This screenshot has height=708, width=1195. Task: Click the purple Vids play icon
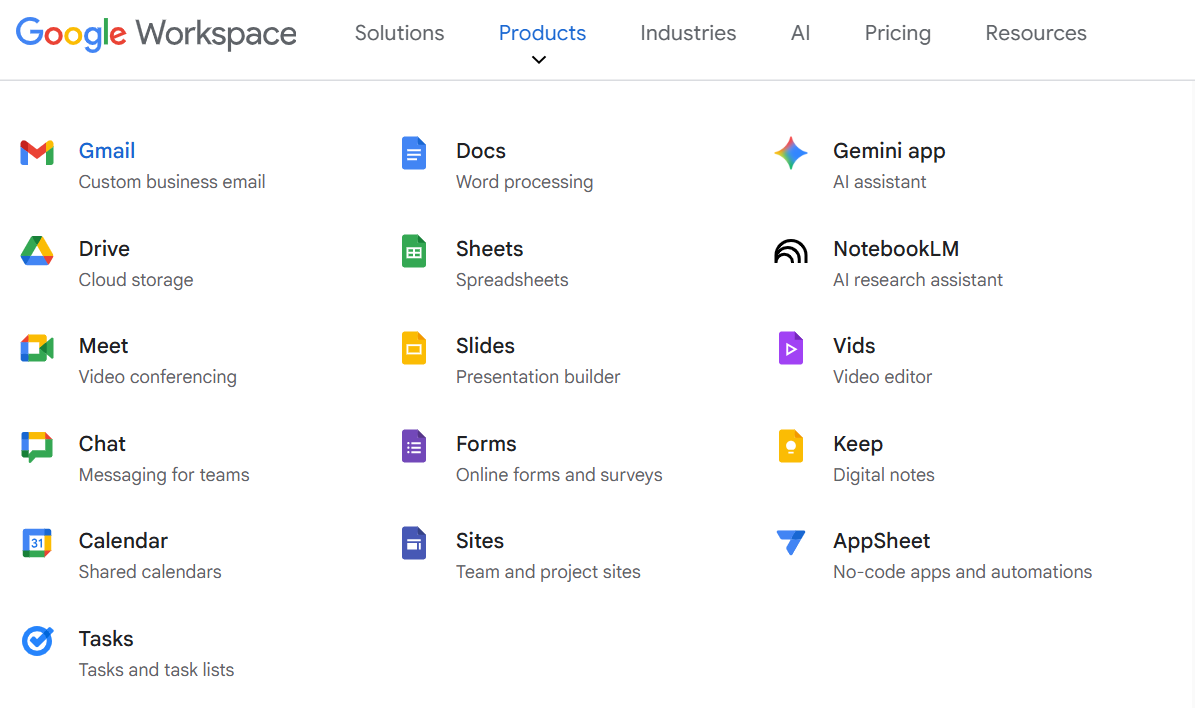[791, 348]
